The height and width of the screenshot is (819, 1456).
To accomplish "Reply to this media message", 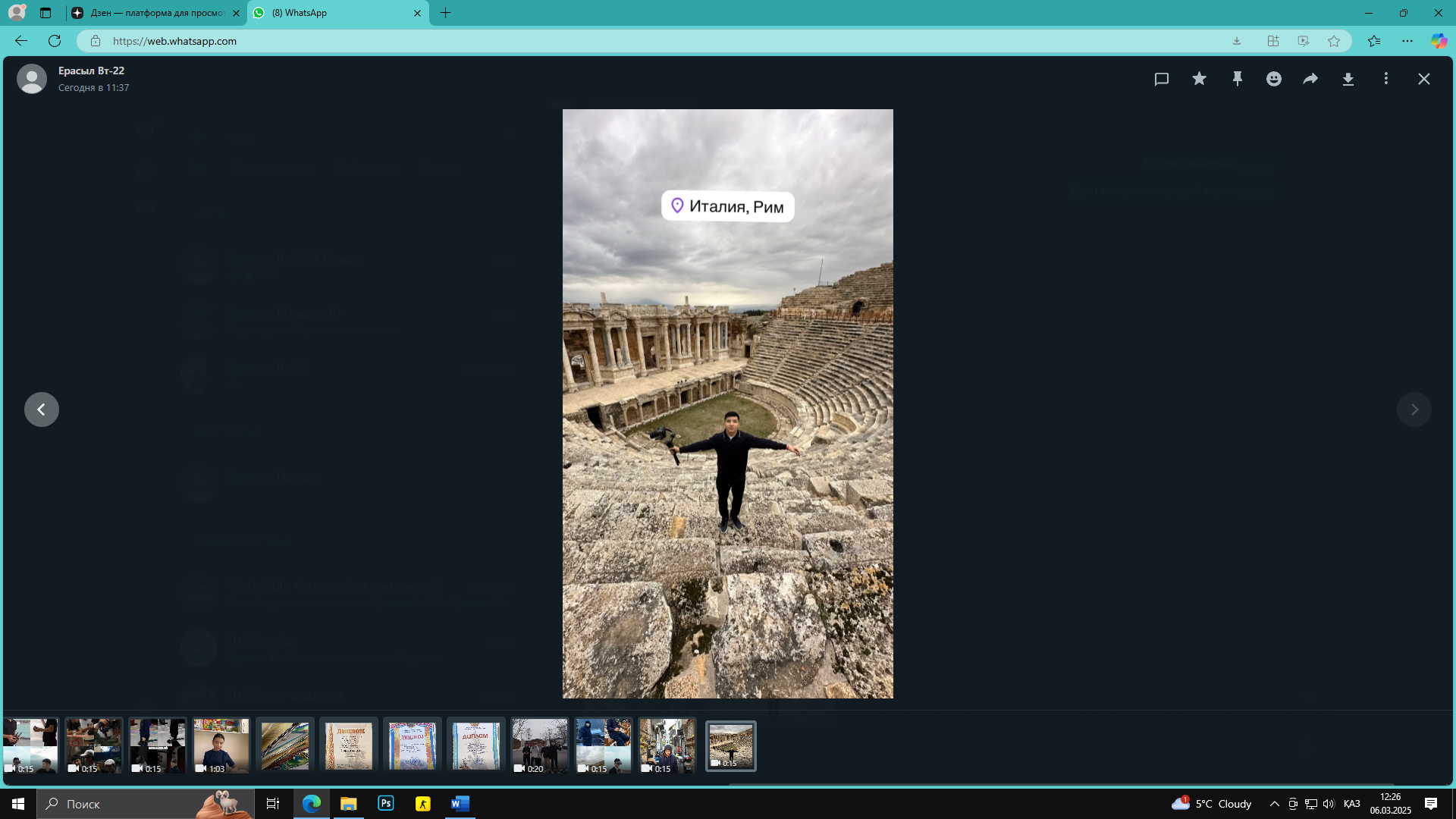I will (1161, 79).
